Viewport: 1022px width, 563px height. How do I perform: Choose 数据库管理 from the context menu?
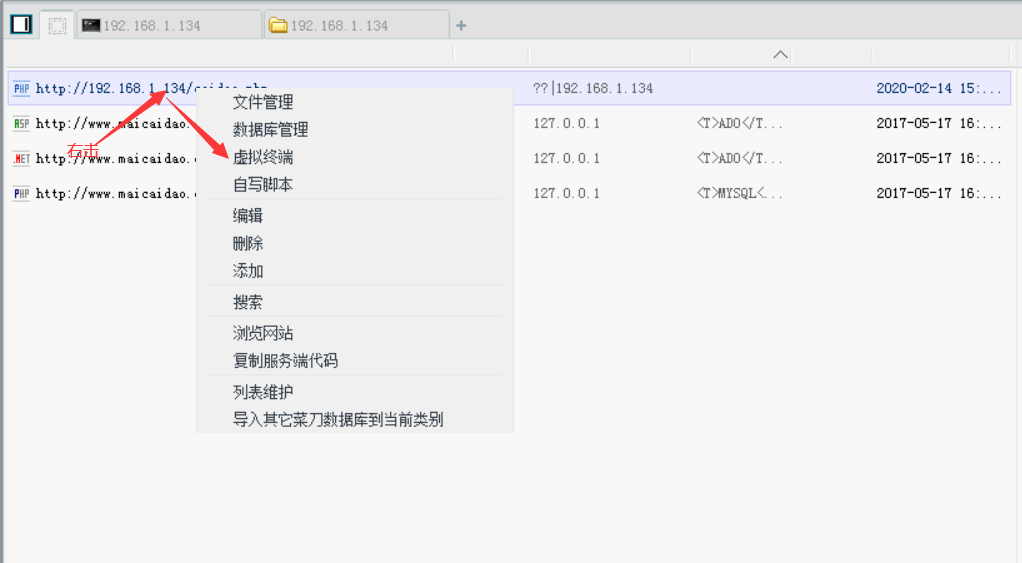point(270,130)
